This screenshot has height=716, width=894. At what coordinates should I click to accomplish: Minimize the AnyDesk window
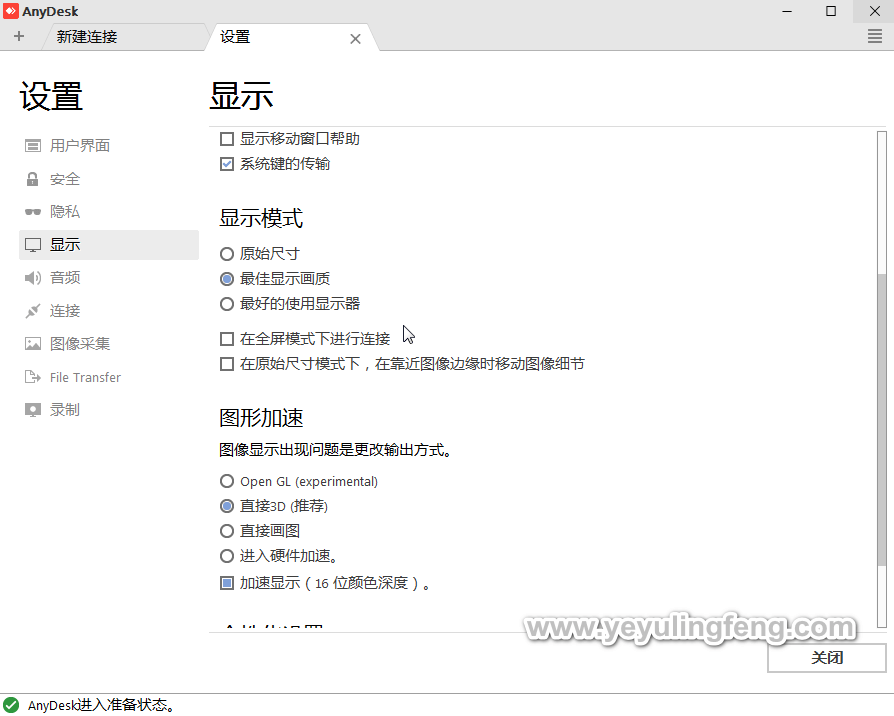pyautogui.click(x=787, y=11)
